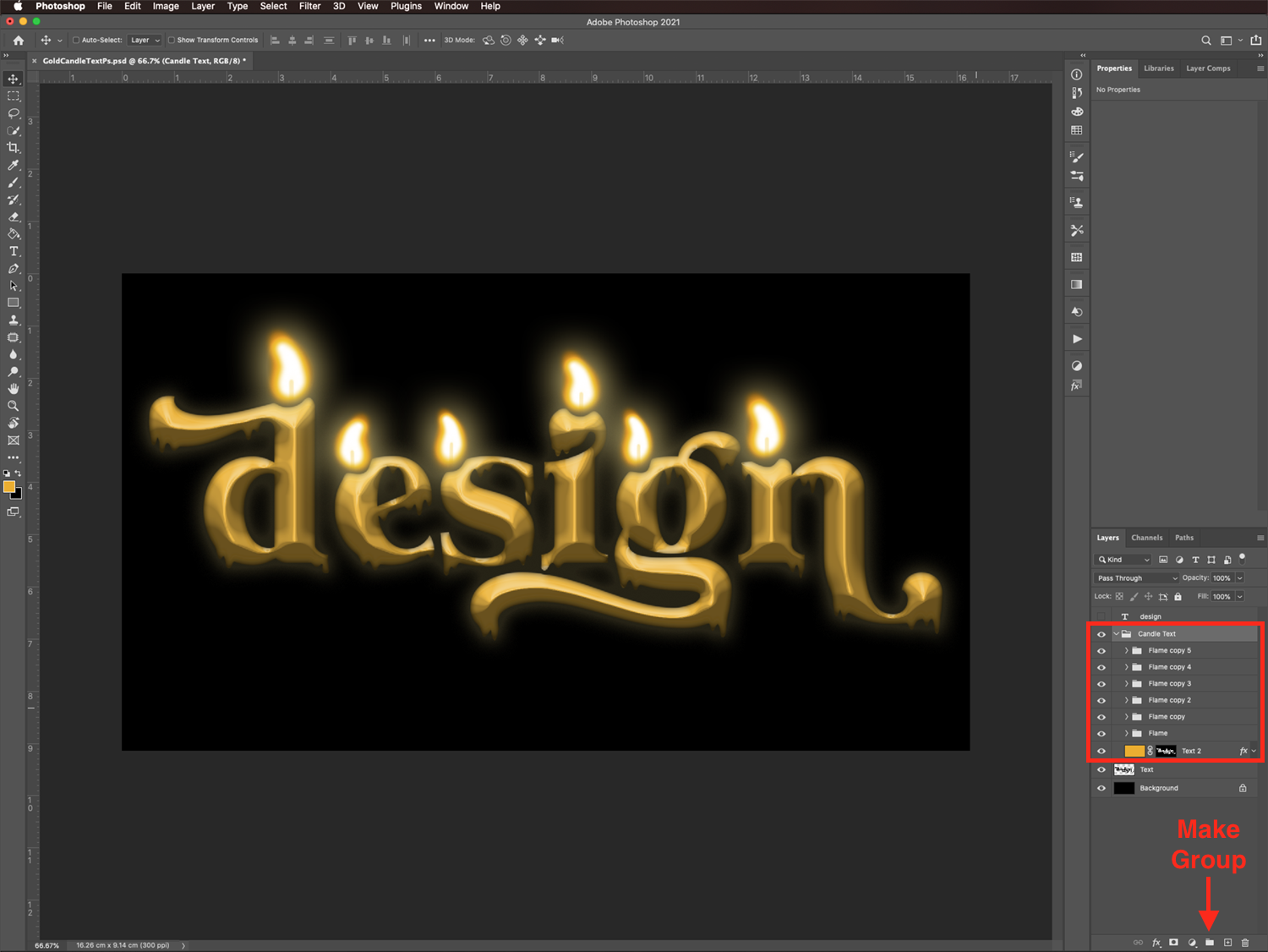Image resolution: width=1268 pixels, height=952 pixels.
Task: Collapse the Candle Text group
Action: point(1116,634)
